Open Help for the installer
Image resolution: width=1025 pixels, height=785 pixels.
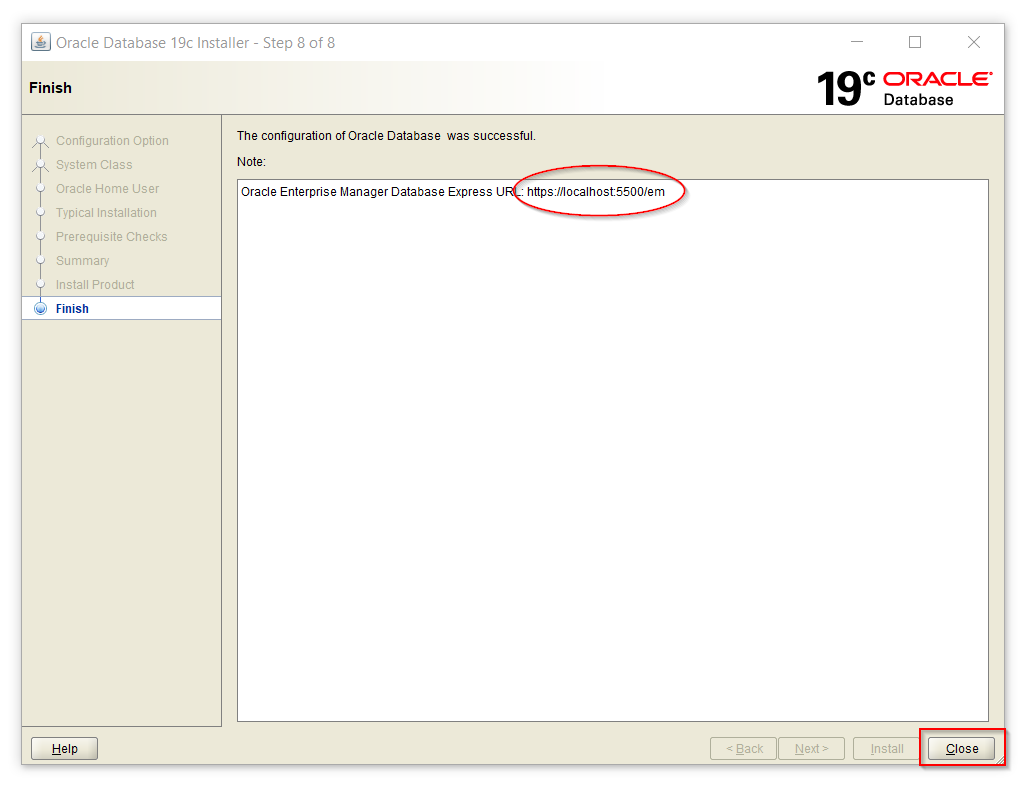(x=64, y=748)
